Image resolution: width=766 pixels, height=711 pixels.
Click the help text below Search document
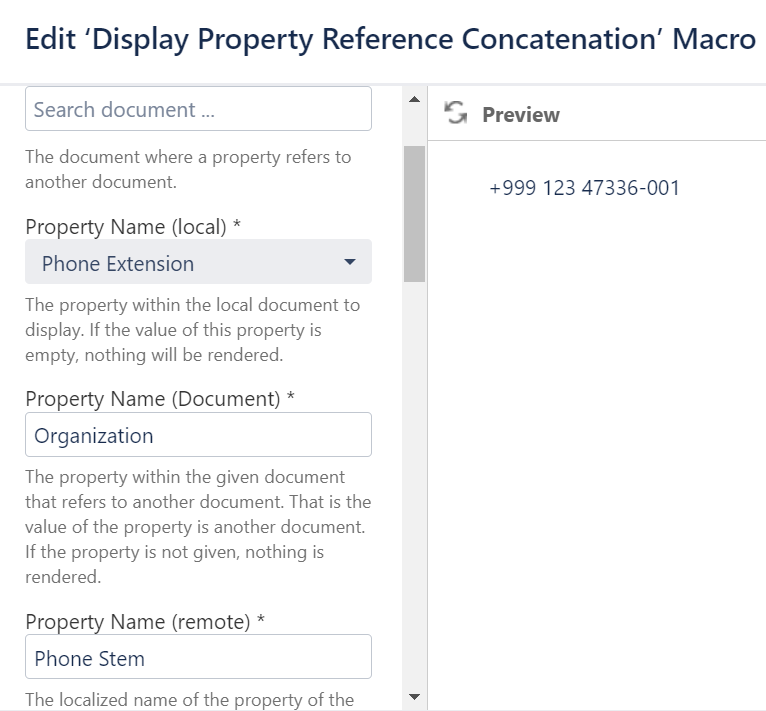point(188,170)
